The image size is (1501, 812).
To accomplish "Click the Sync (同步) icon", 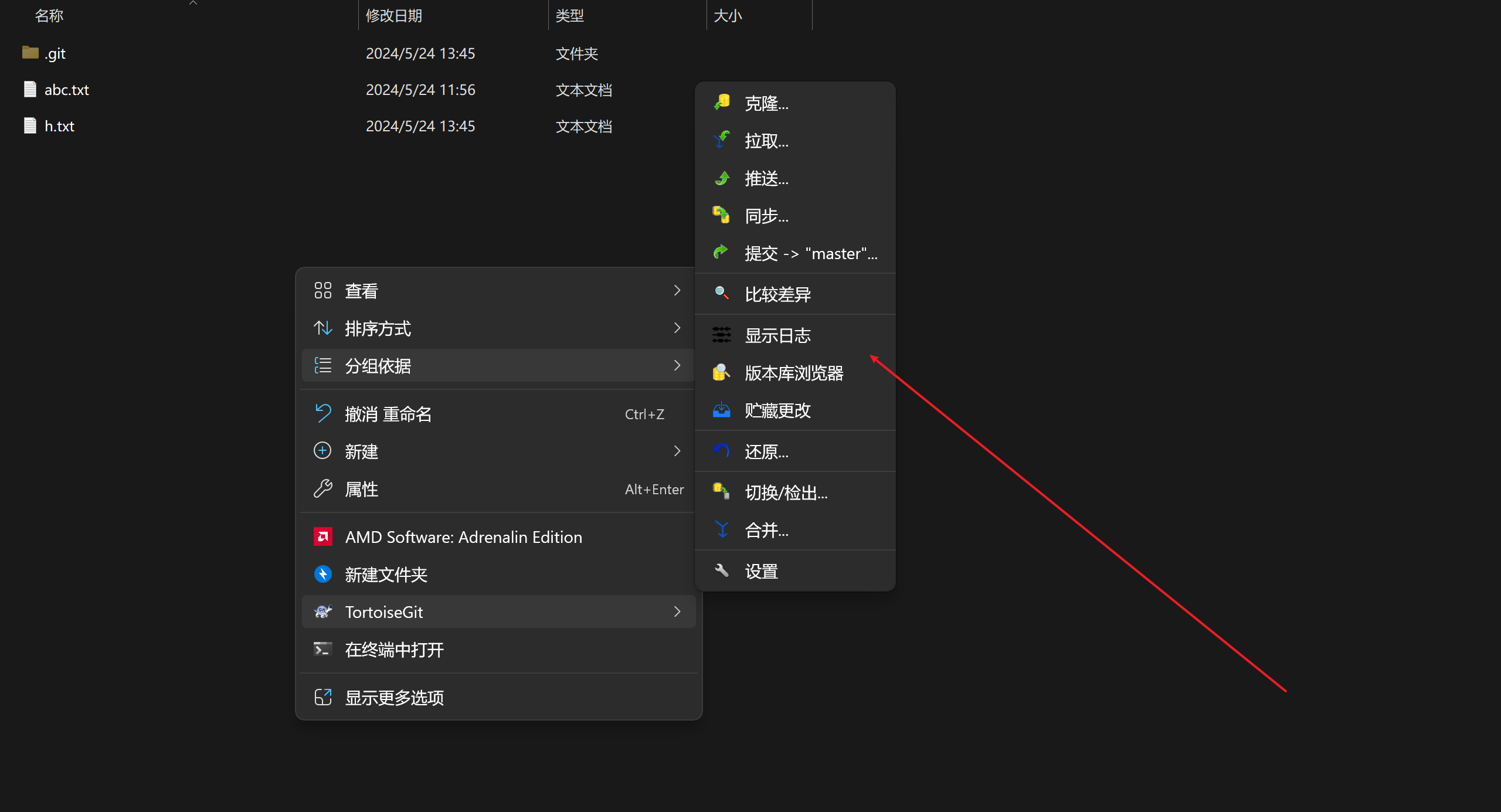I will click(x=722, y=215).
